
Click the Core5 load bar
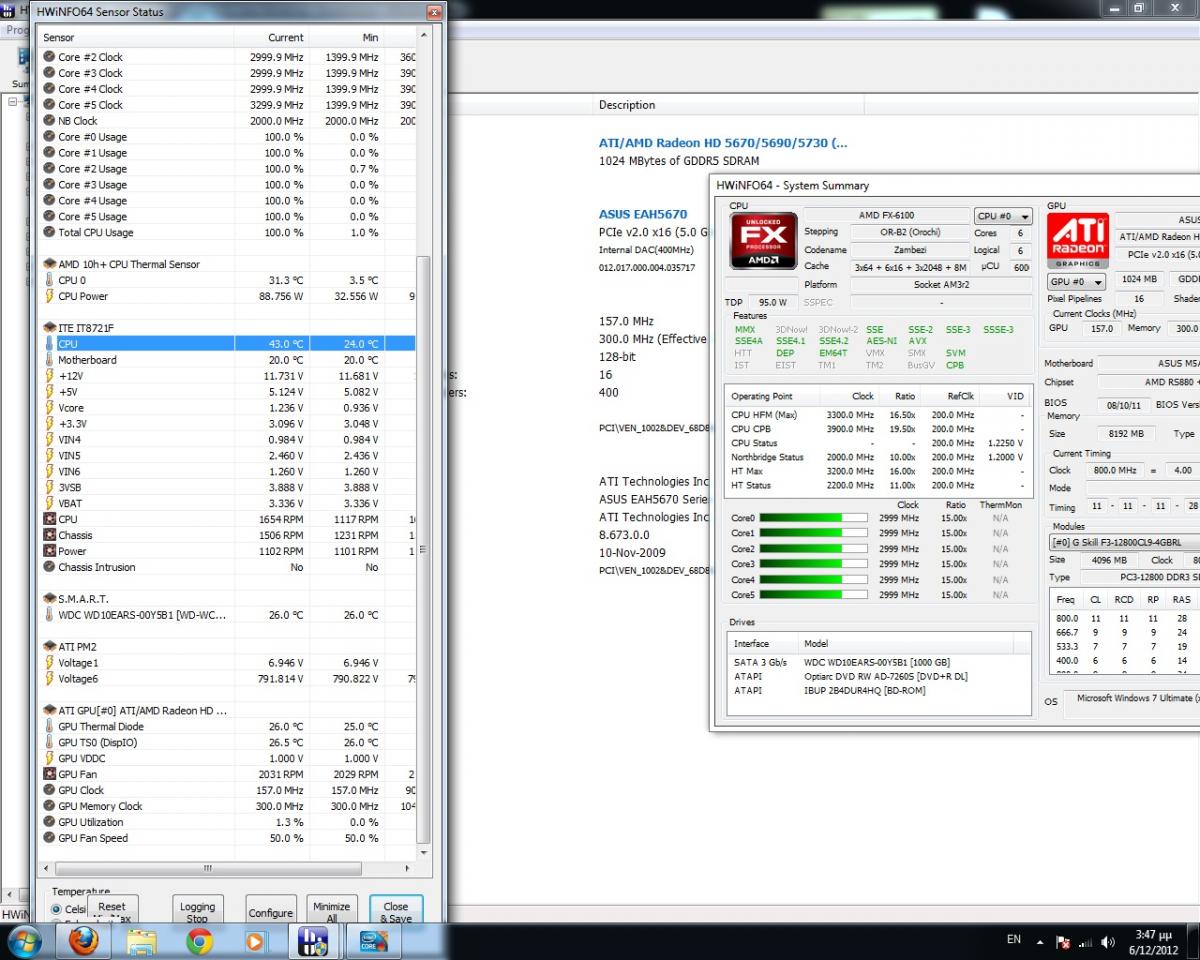click(814, 595)
